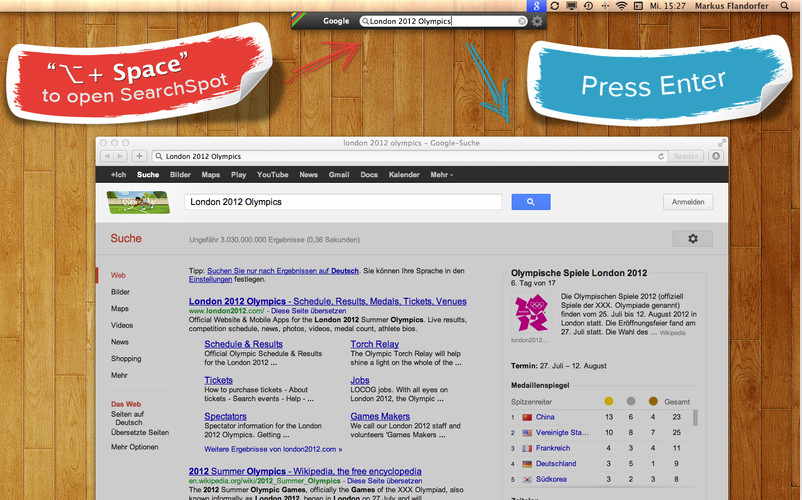
Task: Clear the SearchSpot search field
Action: [x=522, y=21]
